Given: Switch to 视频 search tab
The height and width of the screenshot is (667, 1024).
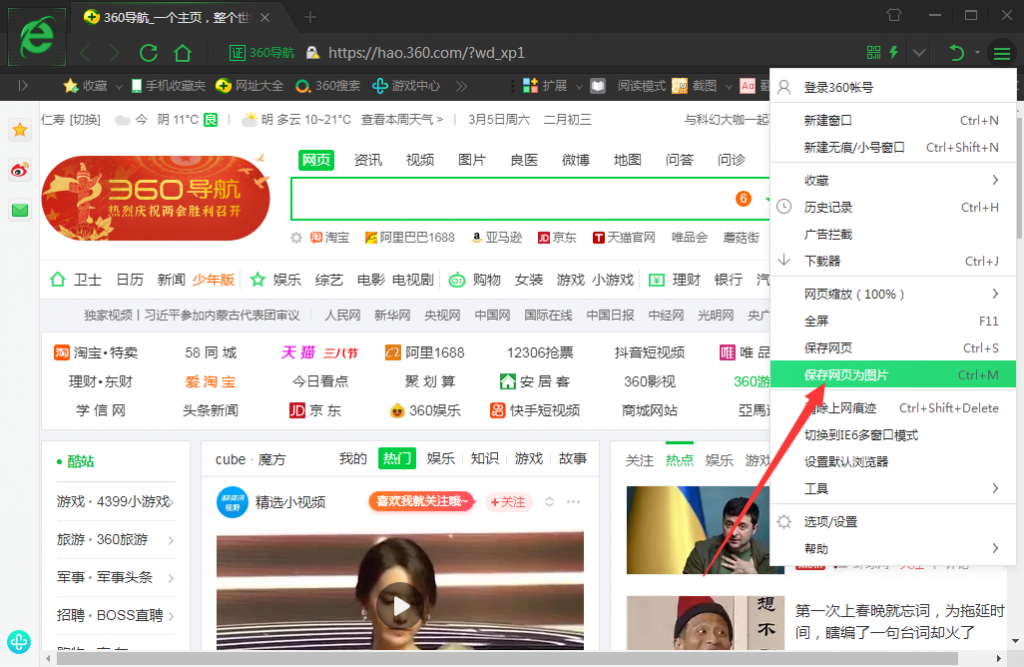Looking at the screenshot, I should coord(420,160).
